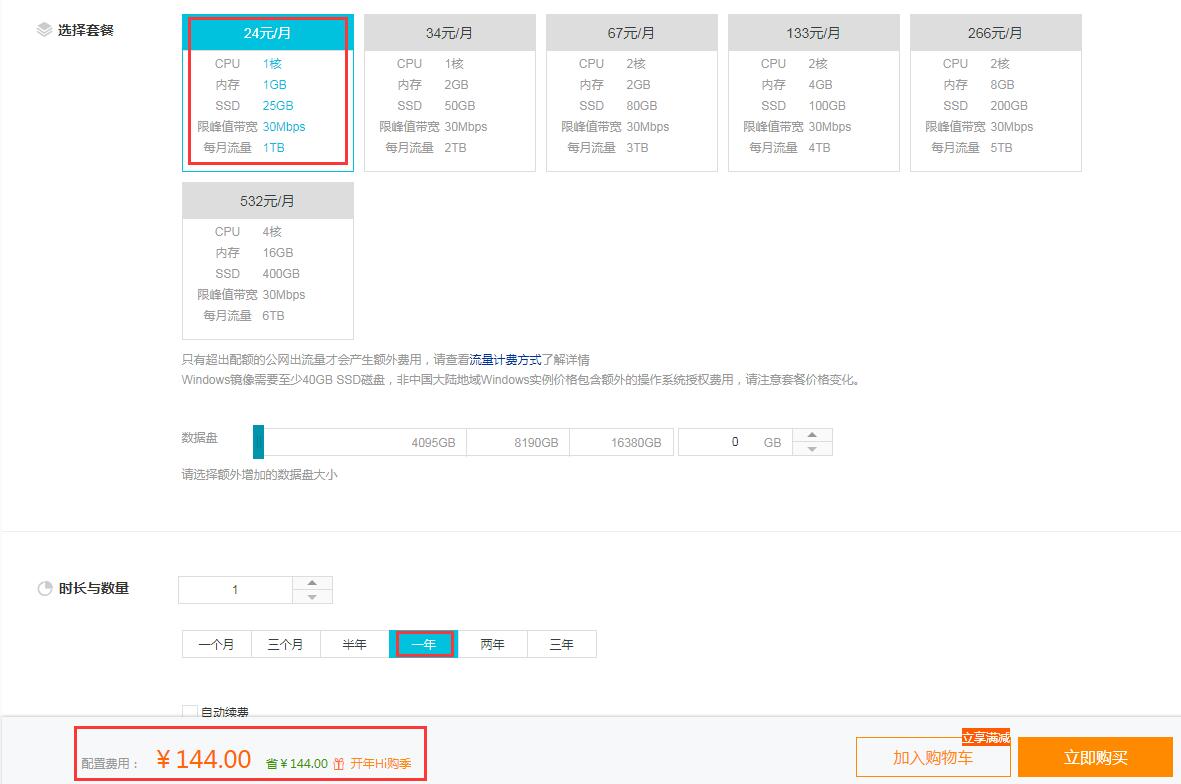Open the 流量计费方式 link
Screen dimensions: 1181x784
[505, 360]
